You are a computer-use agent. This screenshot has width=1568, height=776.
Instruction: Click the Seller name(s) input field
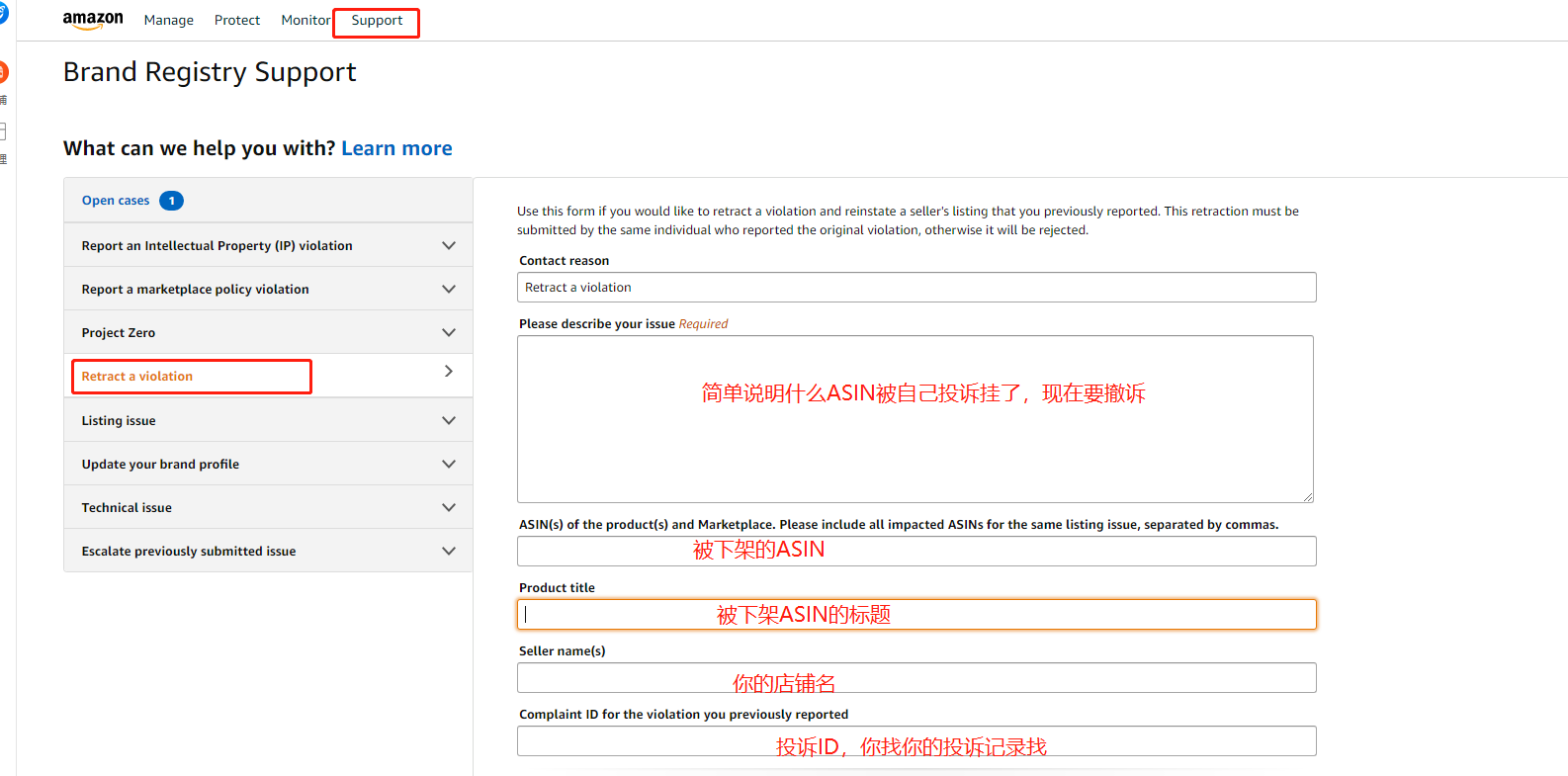[x=916, y=678]
